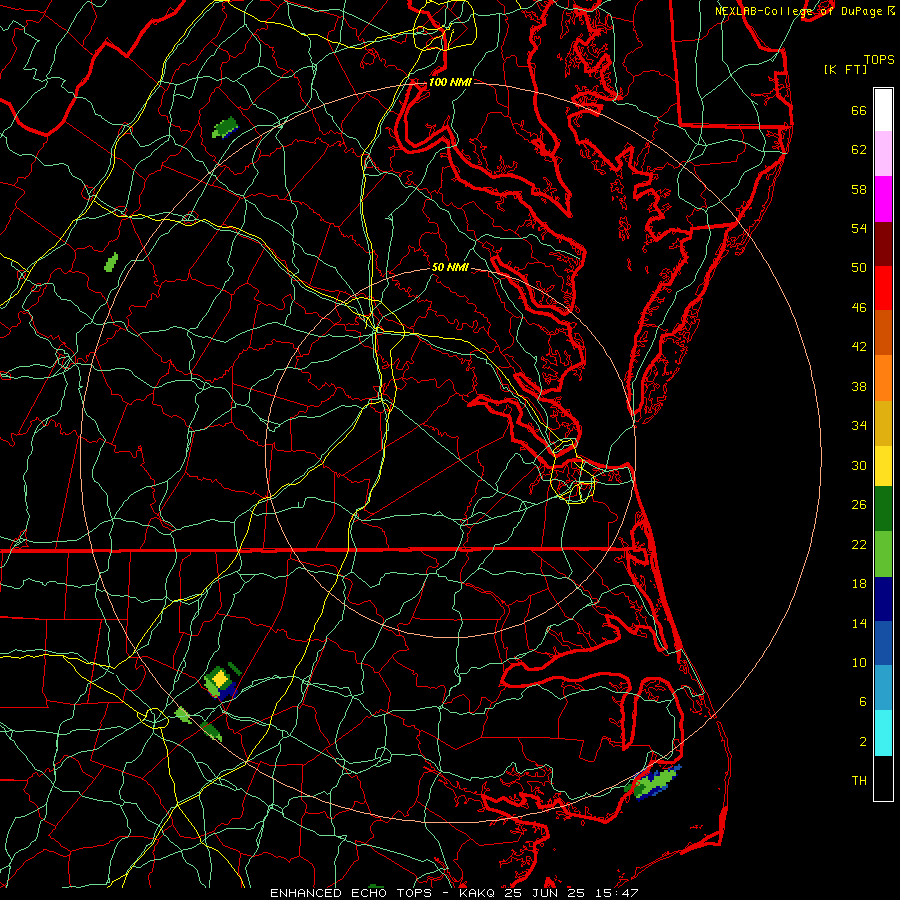Click the green and blue echo on the coast
This screenshot has width=900, height=900.
[x=653, y=781]
